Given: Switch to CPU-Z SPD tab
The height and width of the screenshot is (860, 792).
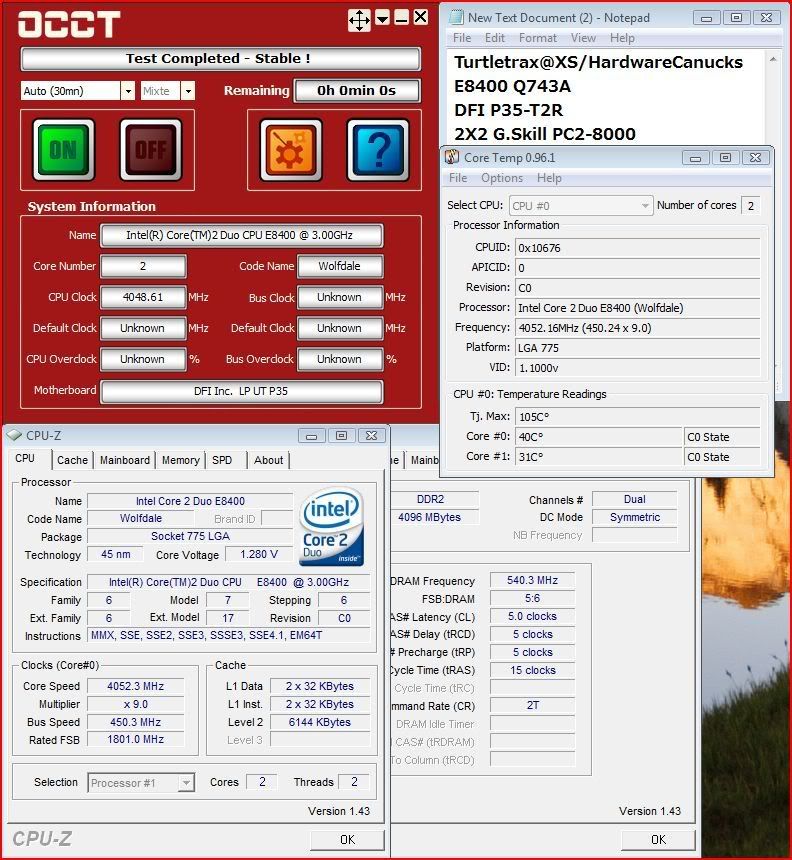Looking at the screenshot, I should click(x=222, y=460).
